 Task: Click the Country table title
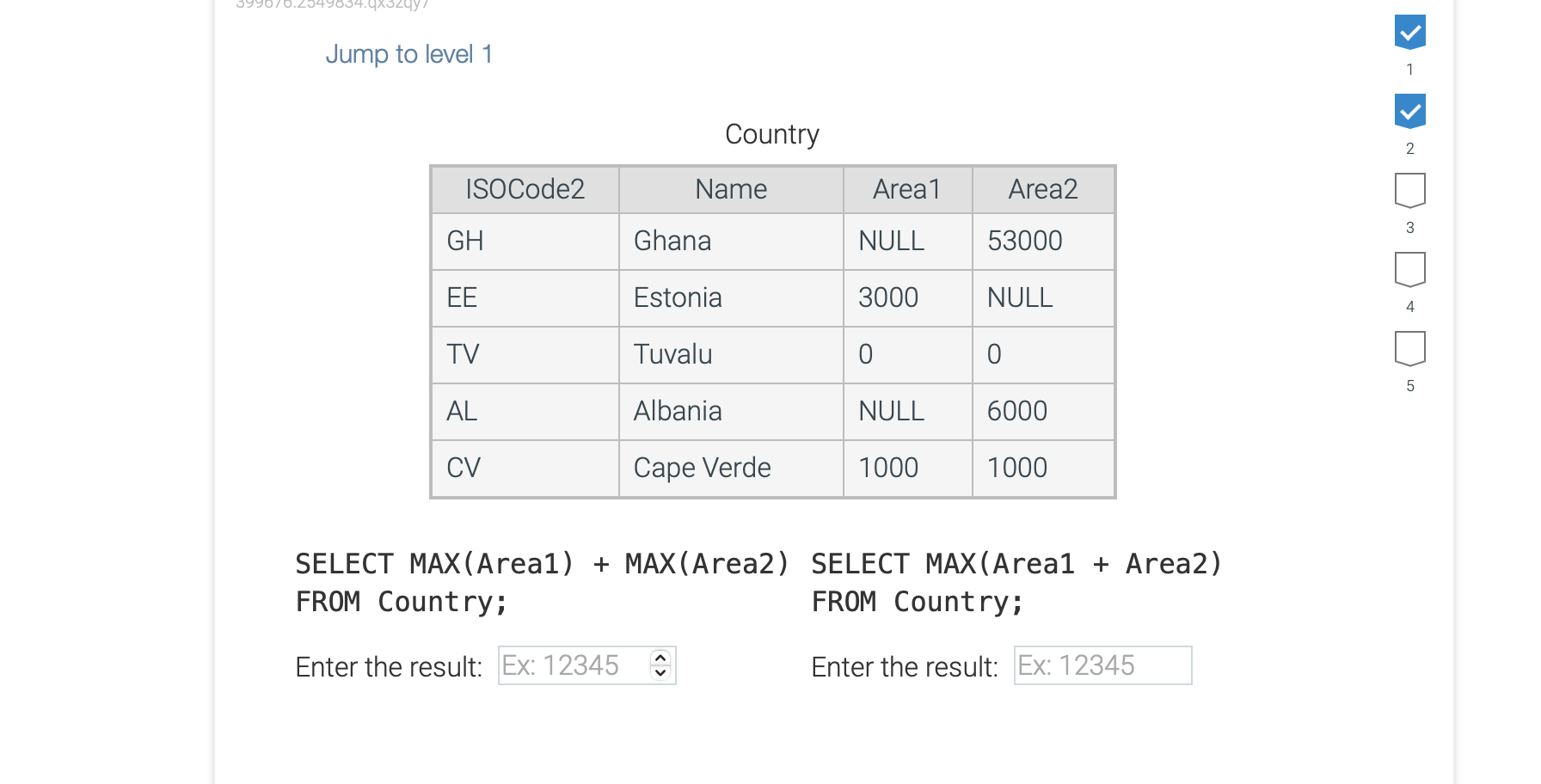point(771,134)
